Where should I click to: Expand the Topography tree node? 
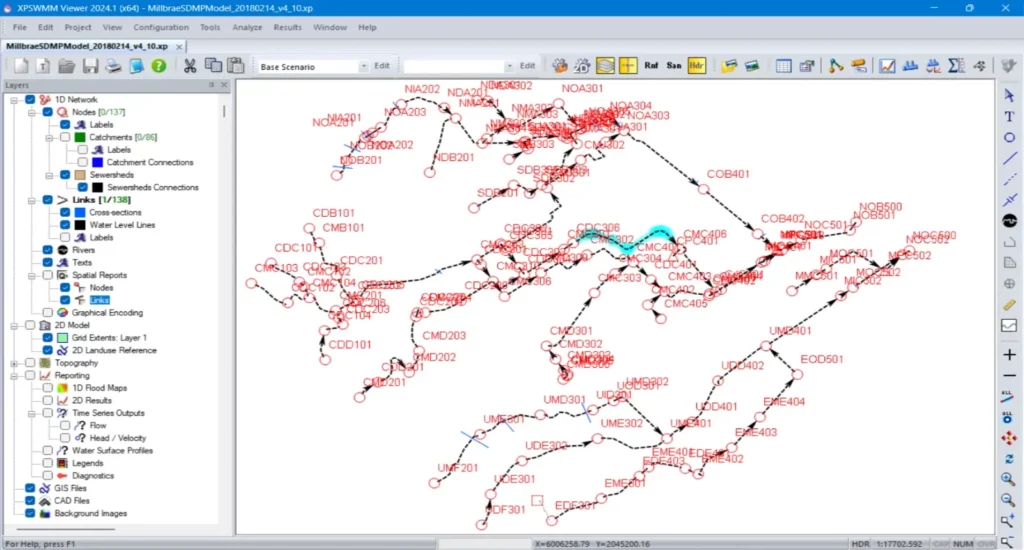coord(14,363)
